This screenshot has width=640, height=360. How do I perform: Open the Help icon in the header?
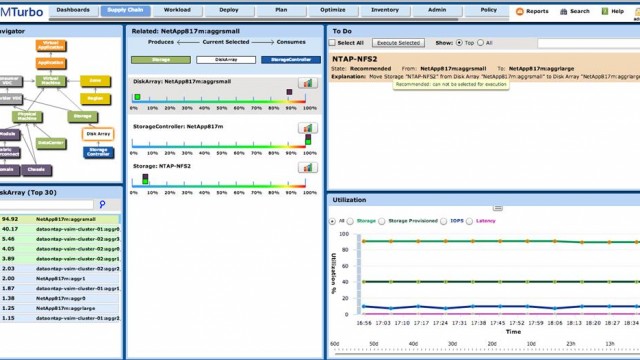coord(605,11)
